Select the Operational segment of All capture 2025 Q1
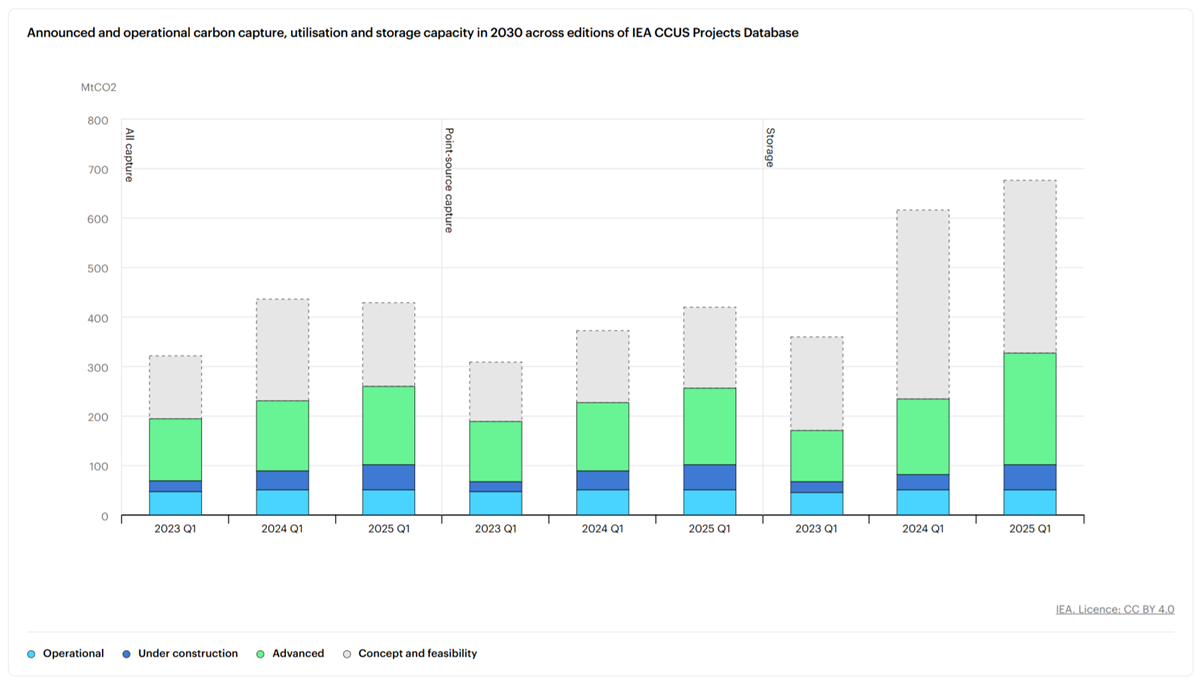Image resolution: width=1202 pixels, height=683 pixels. [x=389, y=503]
